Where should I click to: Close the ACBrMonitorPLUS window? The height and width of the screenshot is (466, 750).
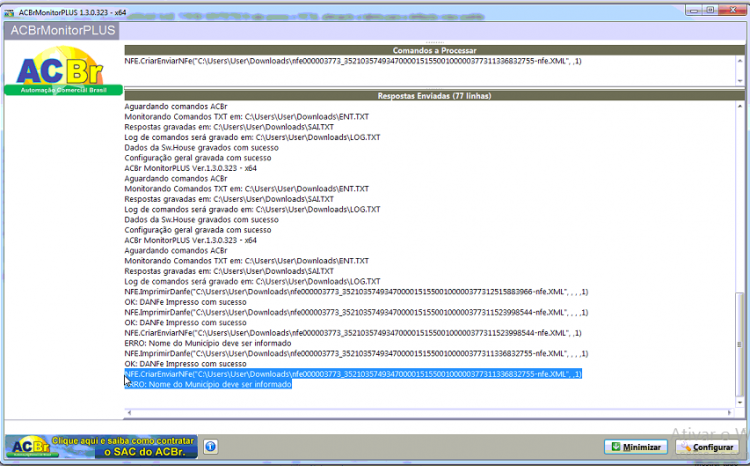tap(732, 10)
